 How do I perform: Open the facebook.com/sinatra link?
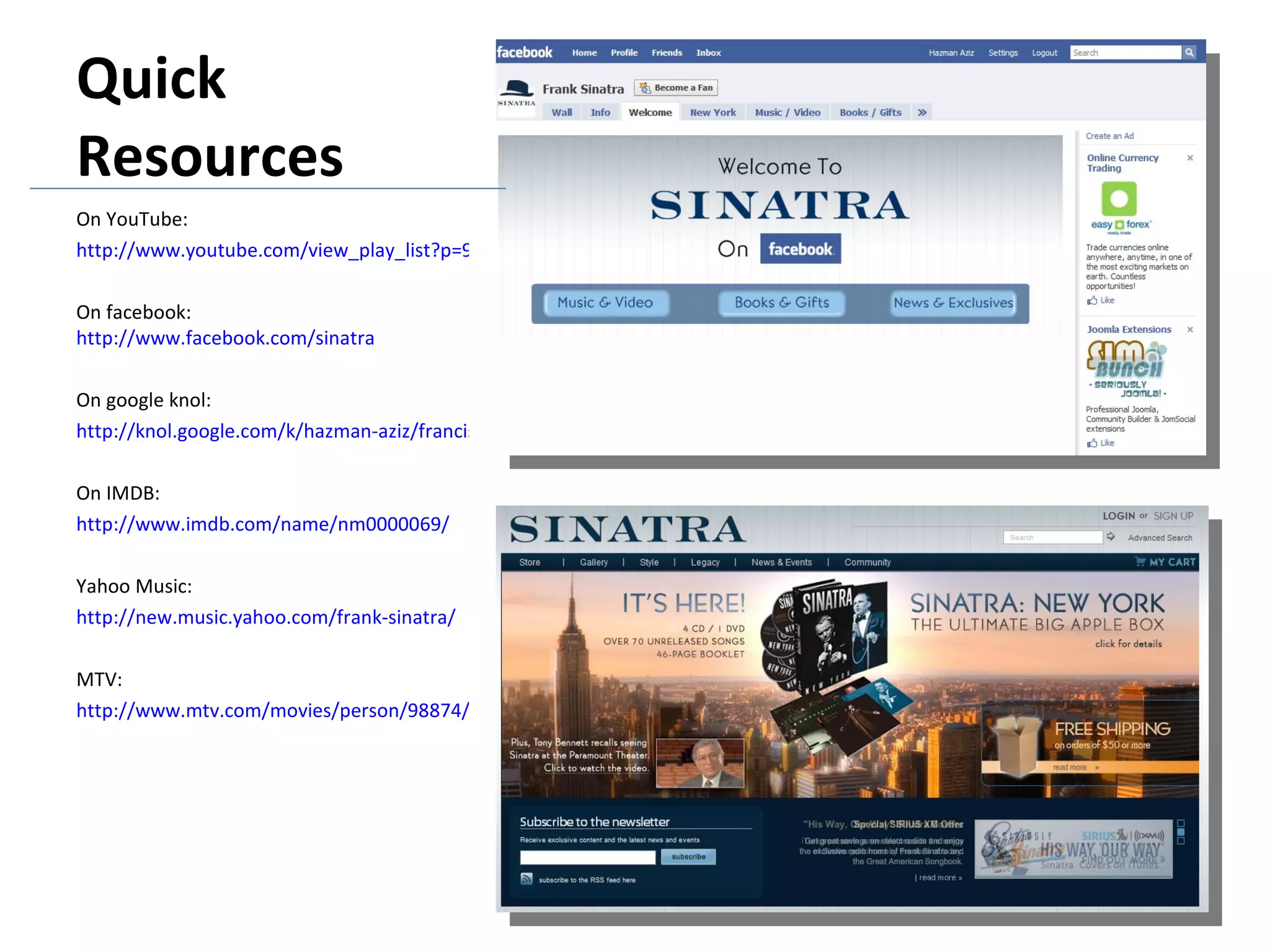(x=225, y=338)
